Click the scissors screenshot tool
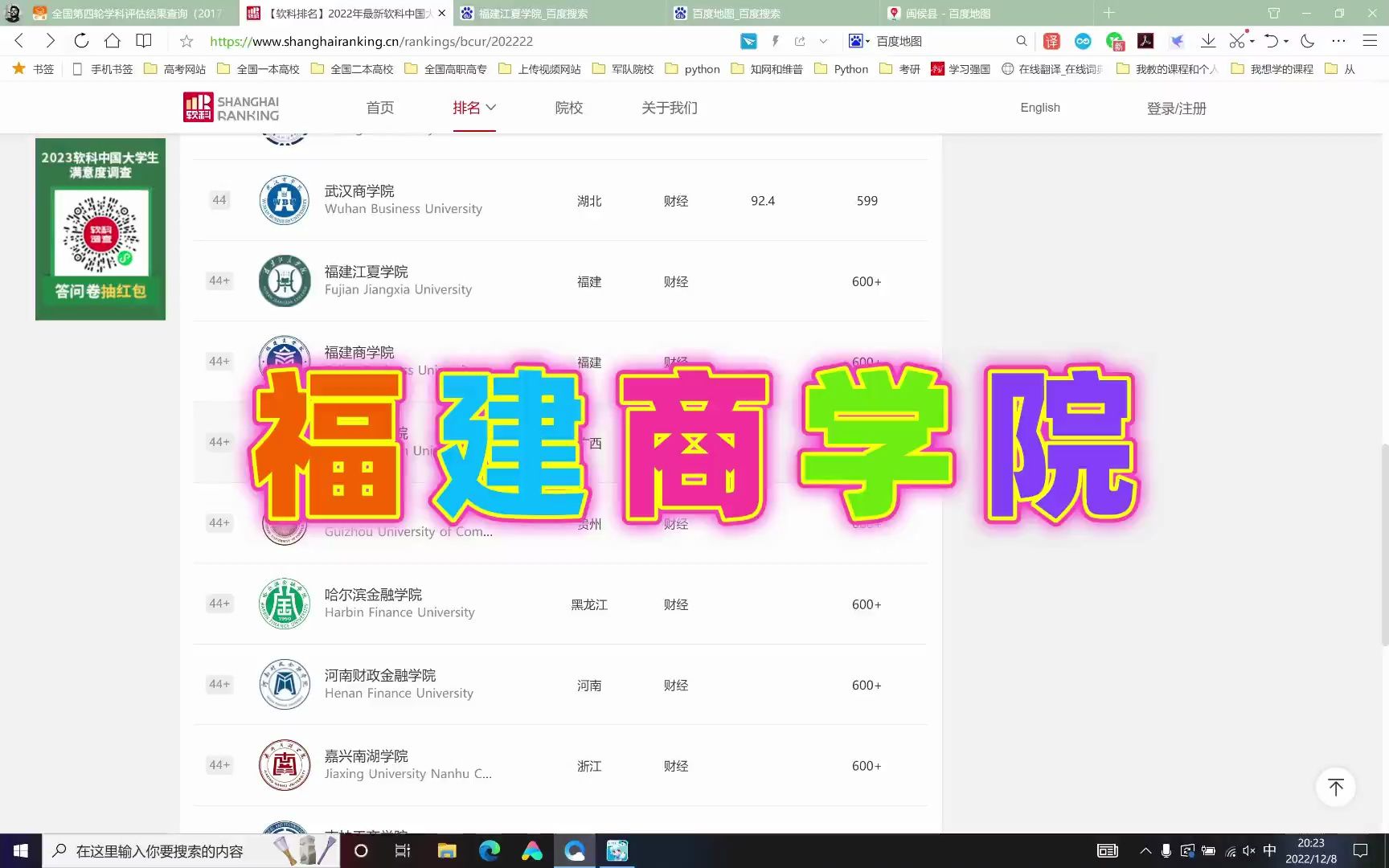The image size is (1389, 868). coord(1237,41)
